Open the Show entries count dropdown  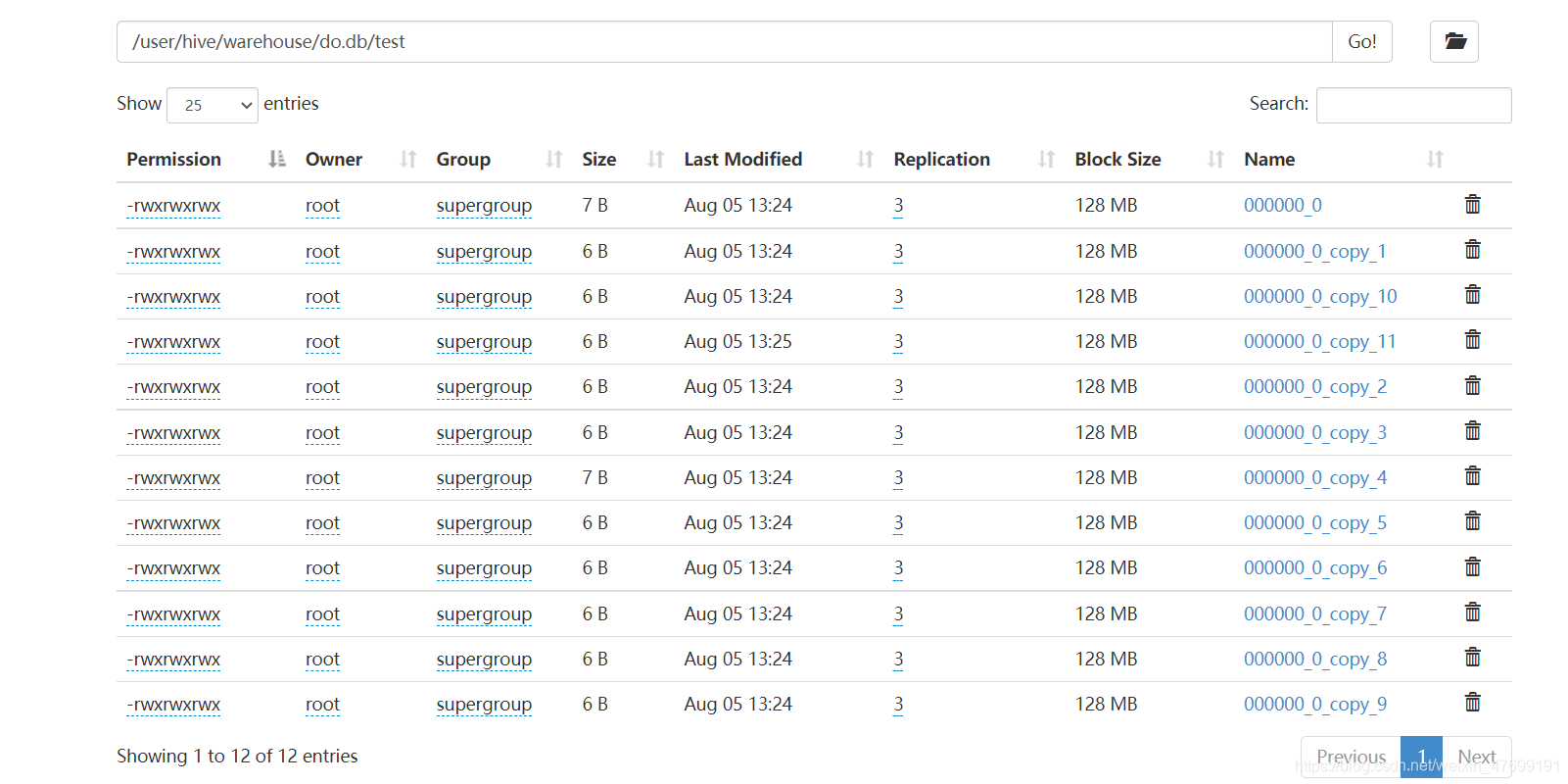(213, 105)
